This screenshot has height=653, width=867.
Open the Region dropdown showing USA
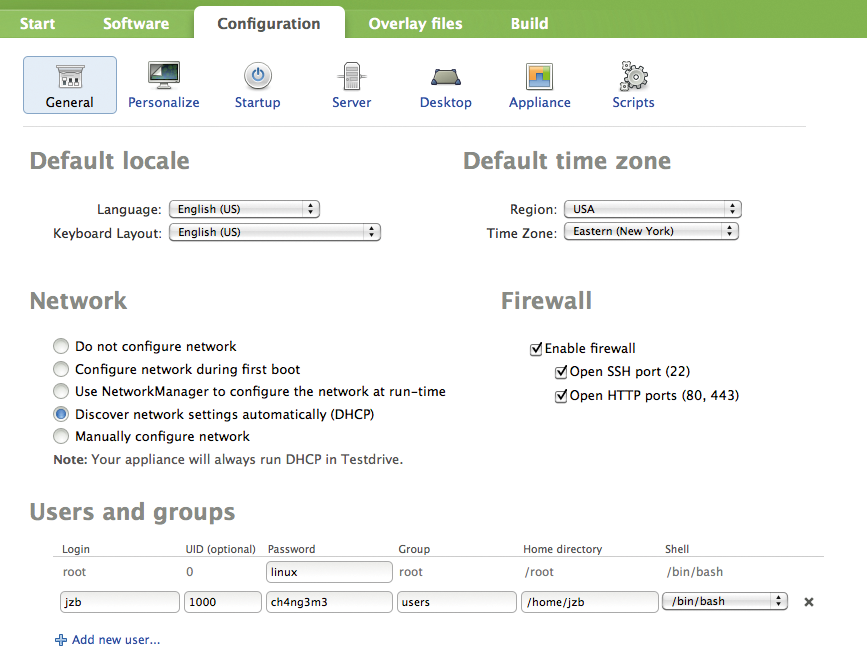coord(652,209)
